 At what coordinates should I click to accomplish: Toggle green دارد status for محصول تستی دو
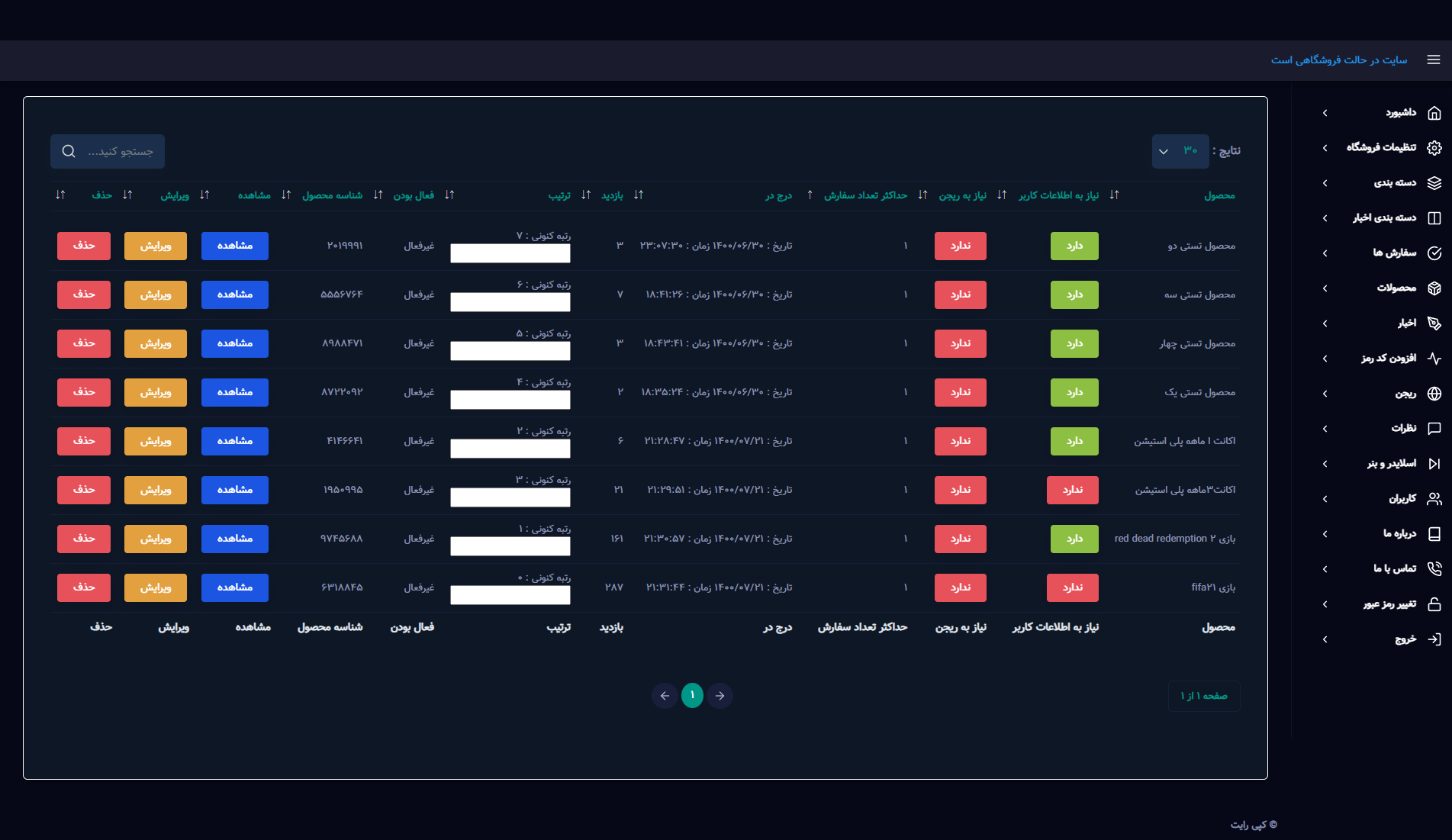click(1074, 246)
